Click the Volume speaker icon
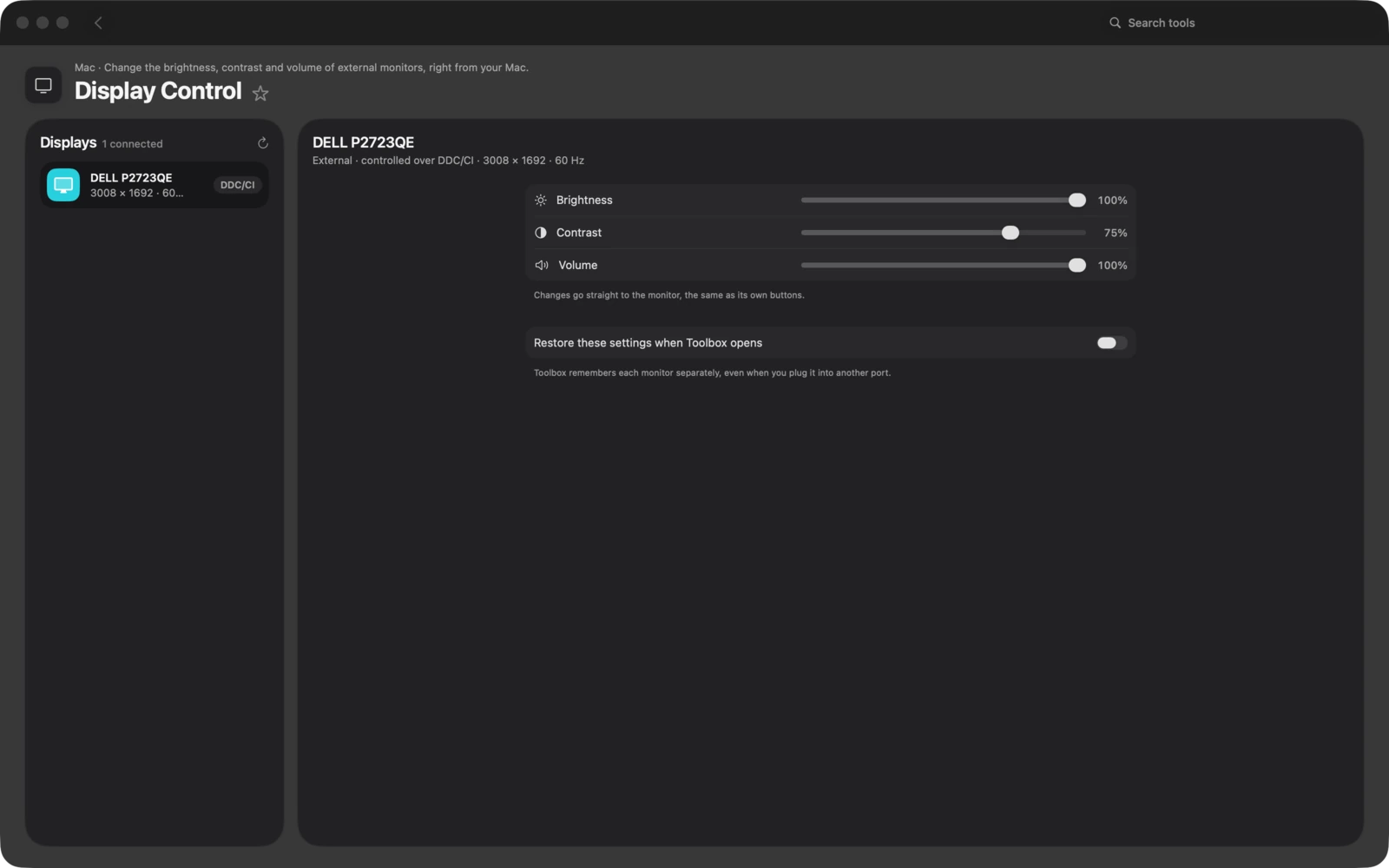This screenshot has width=1389, height=868. (542, 266)
